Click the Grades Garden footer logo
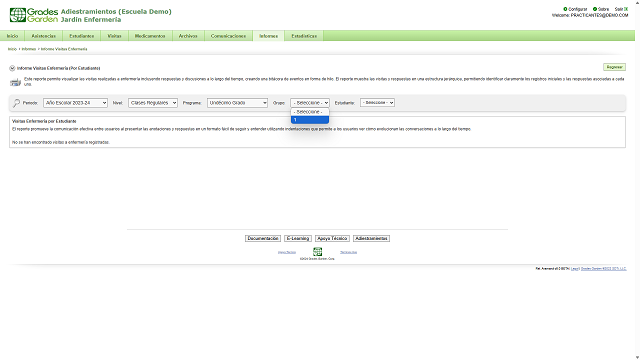This screenshot has height=360, width=640. pyautogui.click(x=317, y=251)
